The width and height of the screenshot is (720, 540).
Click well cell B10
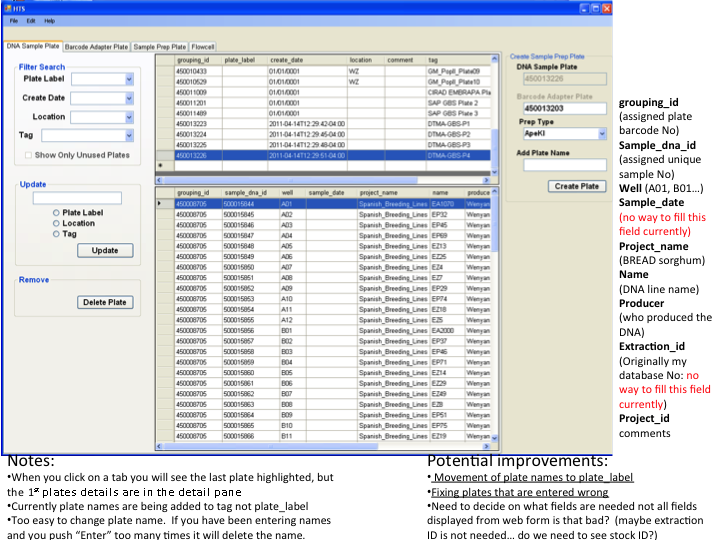pos(292,426)
